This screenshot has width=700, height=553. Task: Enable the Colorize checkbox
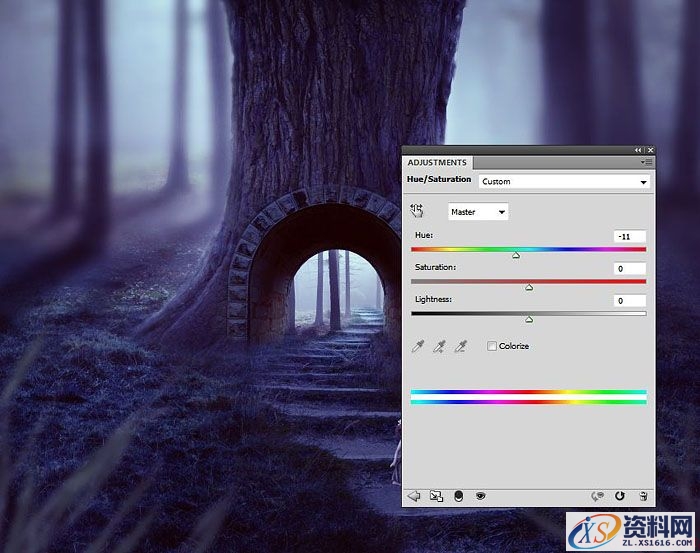pos(492,346)
